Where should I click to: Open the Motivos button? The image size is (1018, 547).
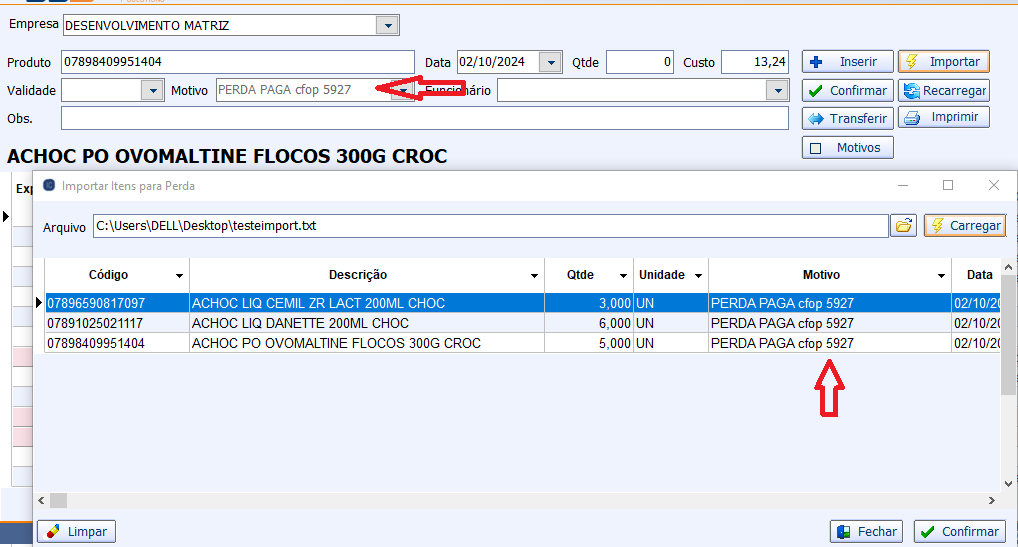(x=847, y=147)
